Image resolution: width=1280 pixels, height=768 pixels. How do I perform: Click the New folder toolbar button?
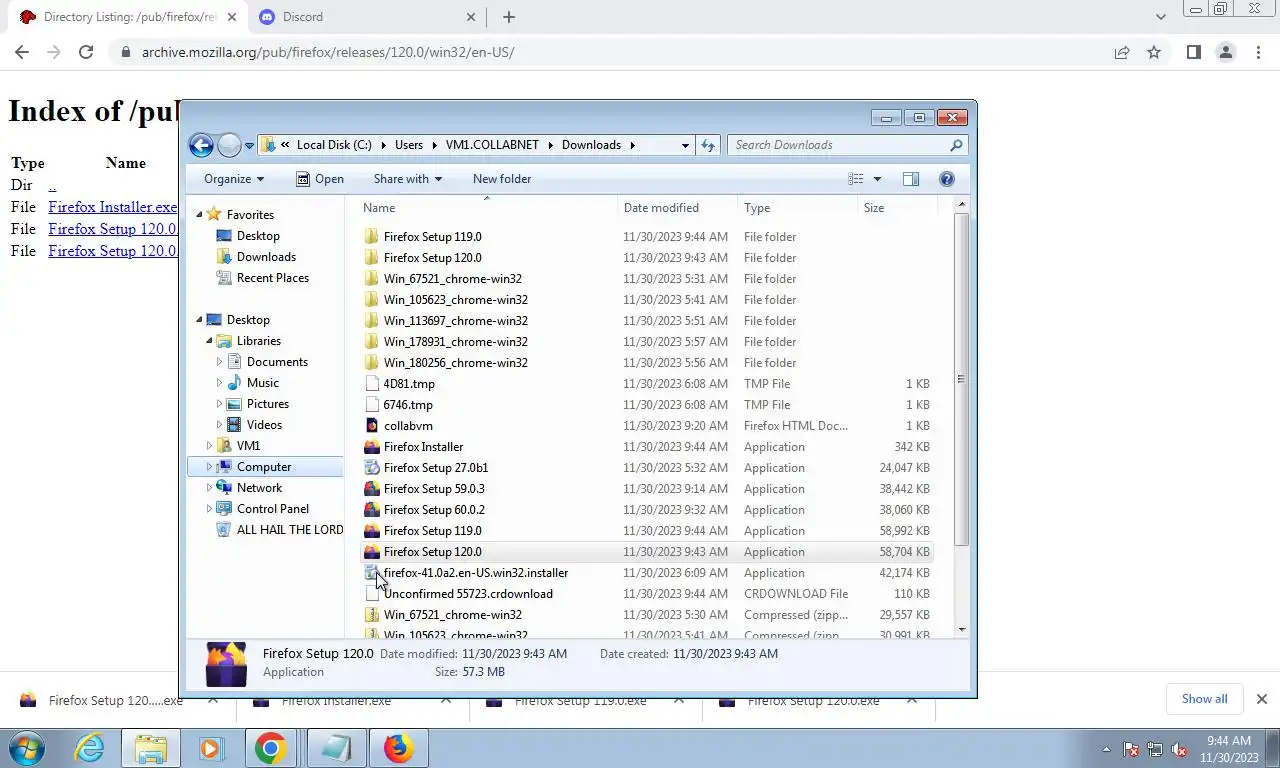(502, 179)
